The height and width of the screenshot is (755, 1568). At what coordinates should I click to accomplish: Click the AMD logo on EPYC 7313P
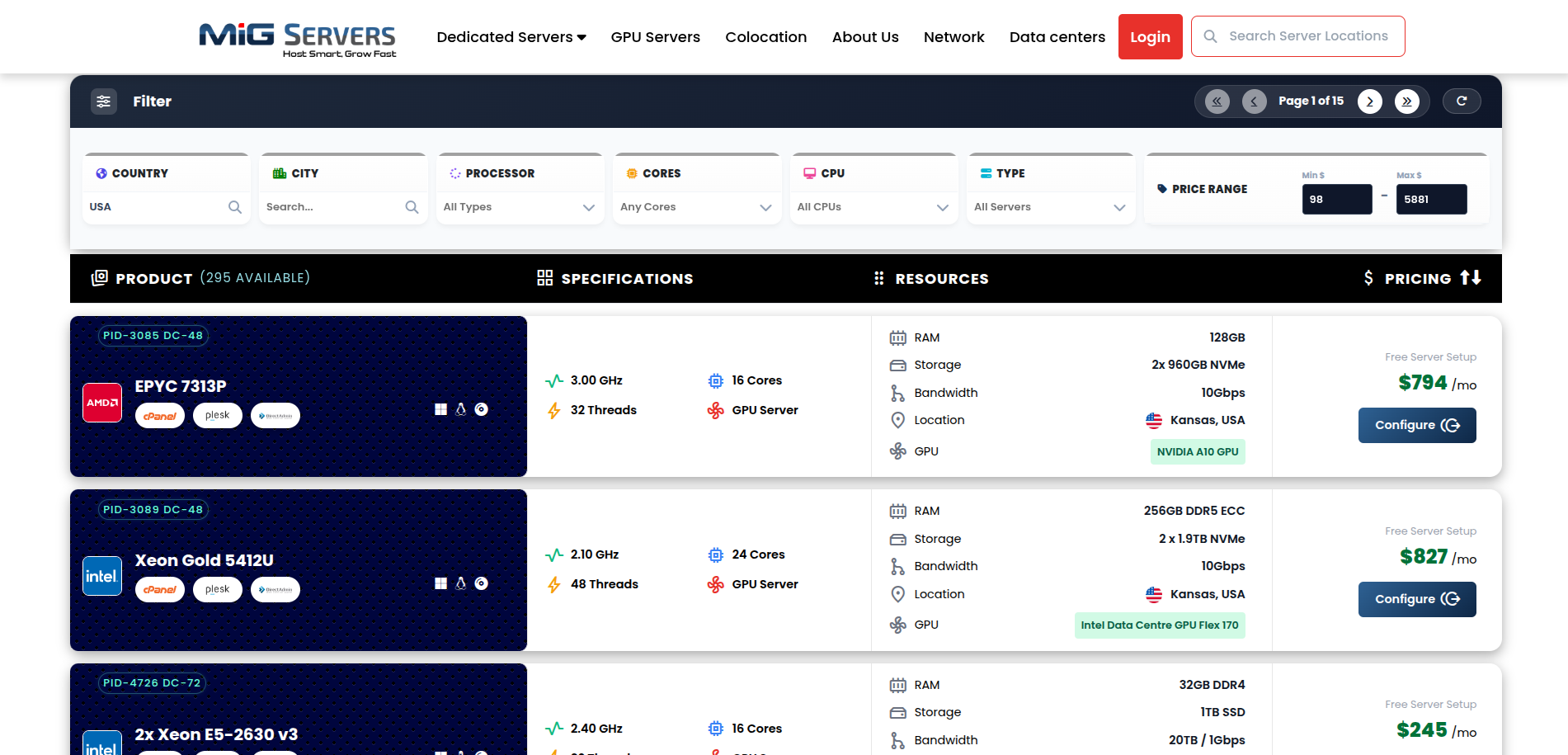click(102, 403)
